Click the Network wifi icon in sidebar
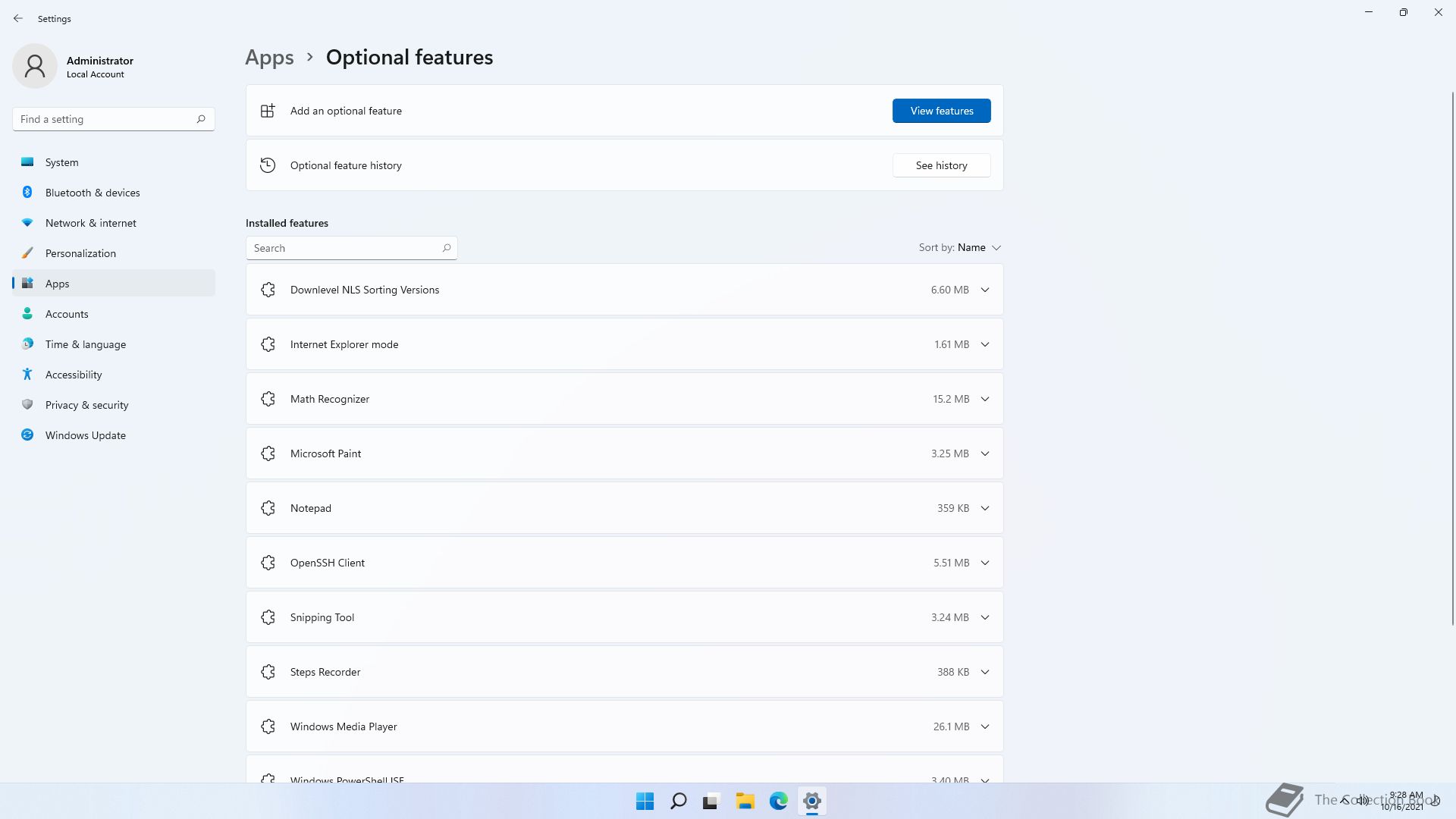 pos(27,222)
